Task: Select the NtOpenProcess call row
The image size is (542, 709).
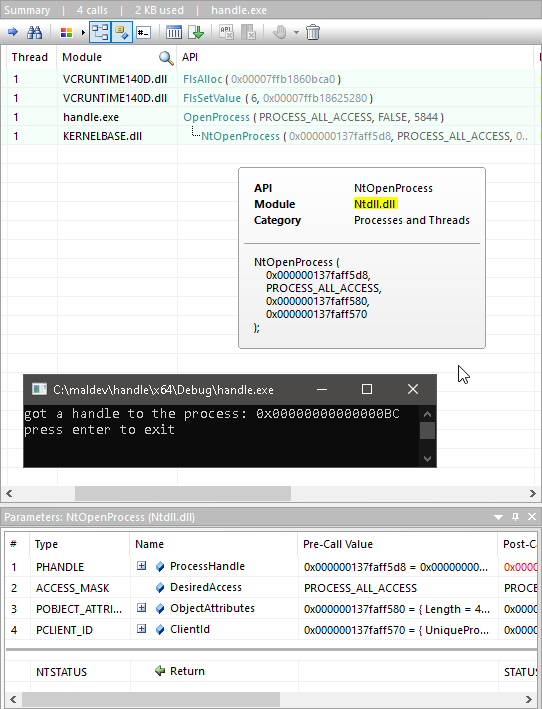Action: (270, 136)
